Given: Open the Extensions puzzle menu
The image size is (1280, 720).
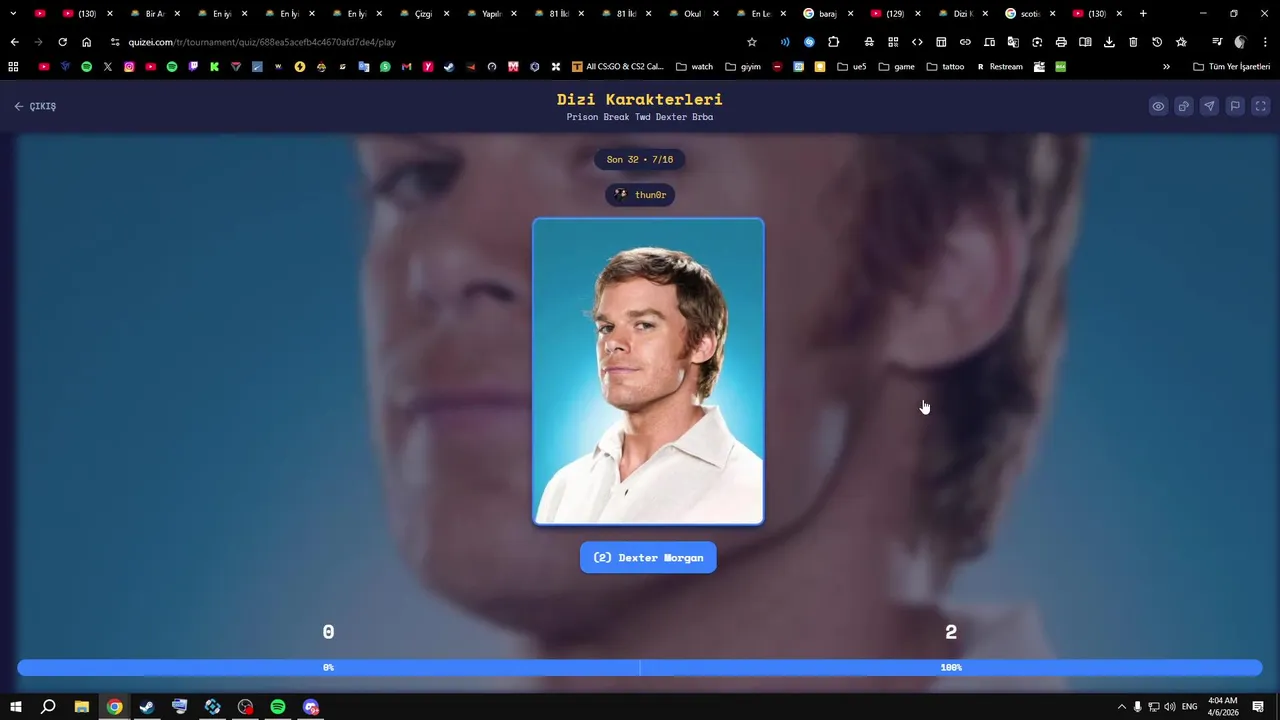Looking at the screenshot, I should pyautogui.click(x=834, y=42).
